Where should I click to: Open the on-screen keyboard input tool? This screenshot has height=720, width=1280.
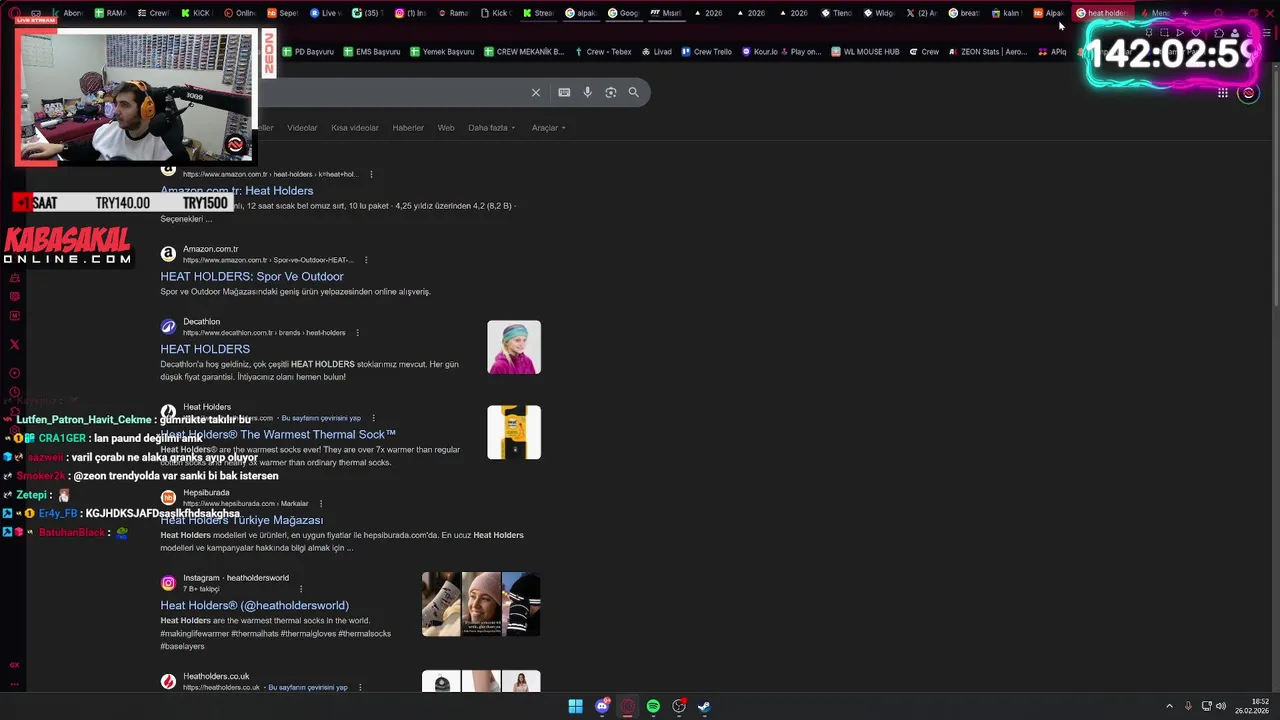[564, 92]
